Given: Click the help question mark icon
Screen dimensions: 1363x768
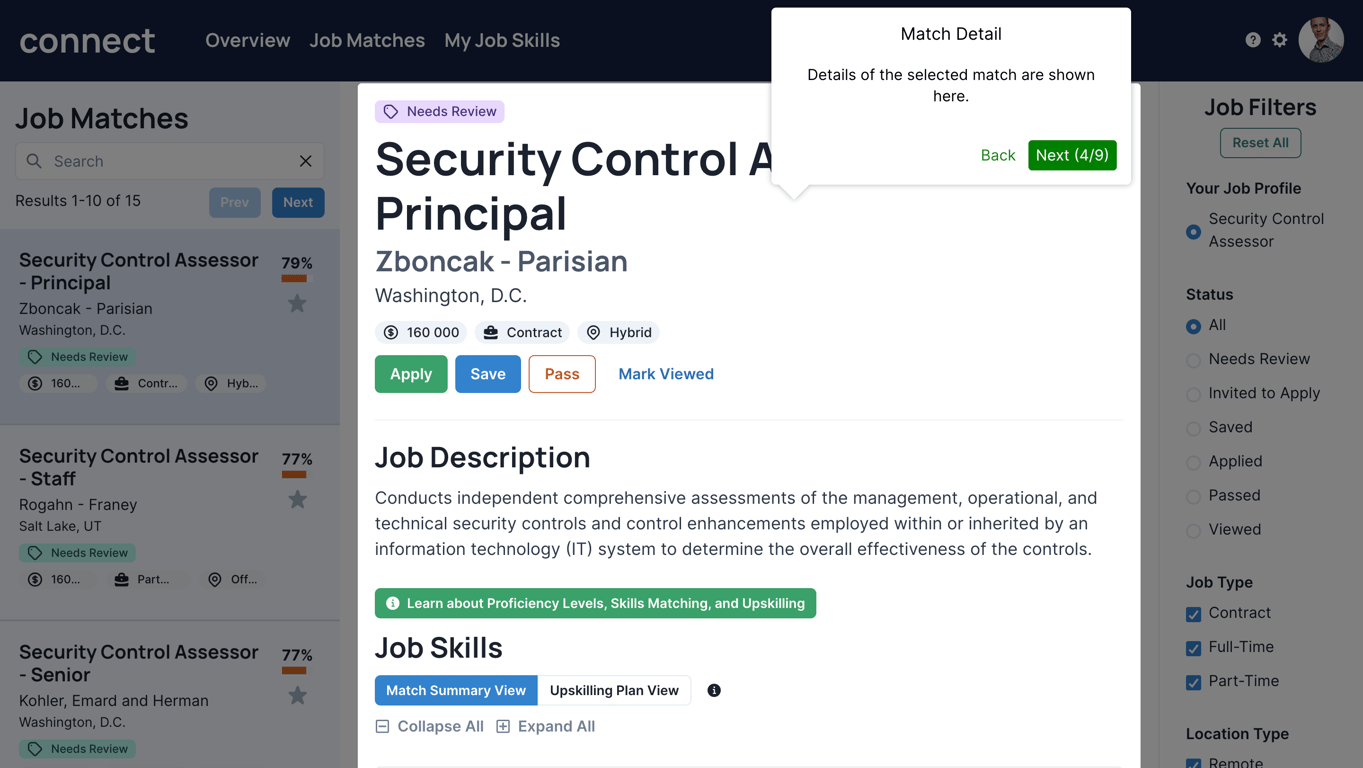Looking at the screenshot, I should click(1253, 40).
